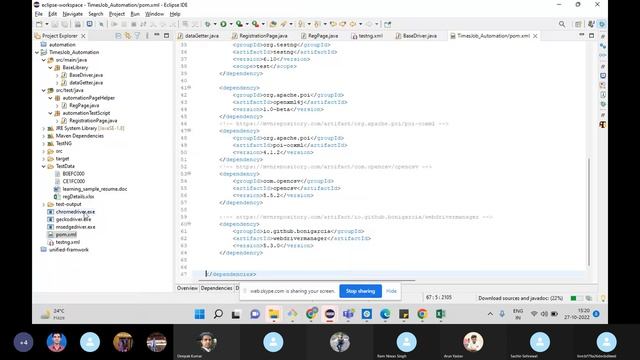Open the Window menu
The height and width of the screenshot is (360, 640).
(x=154, y=14)
